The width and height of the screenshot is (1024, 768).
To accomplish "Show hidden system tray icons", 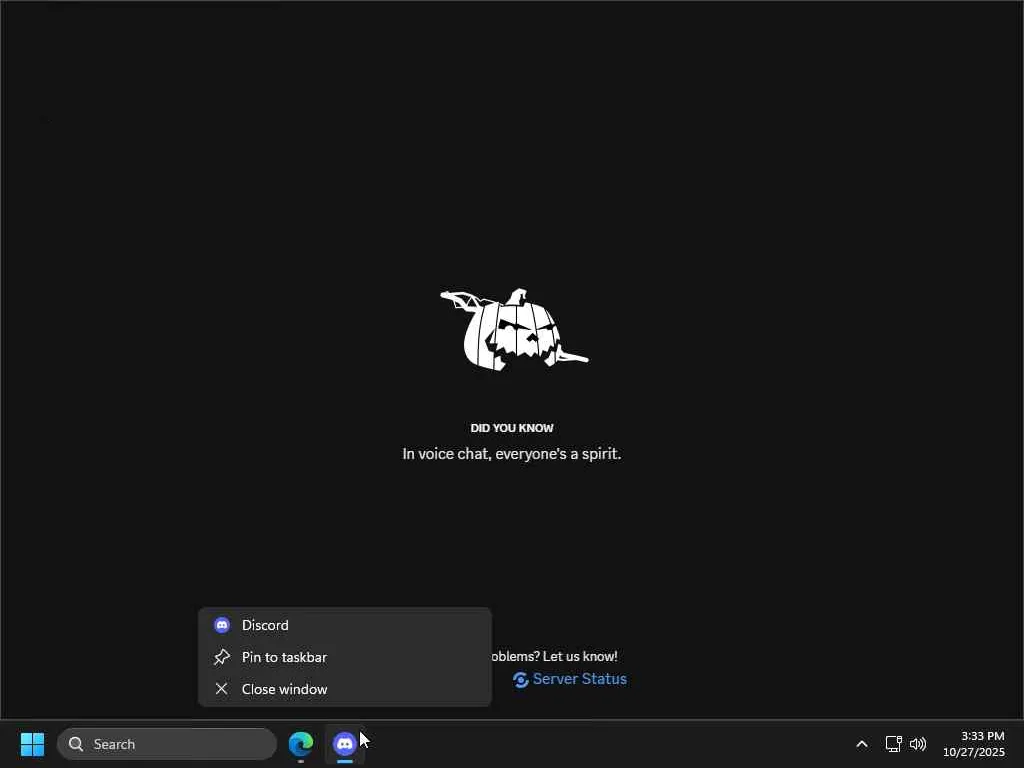I will 862,744.
